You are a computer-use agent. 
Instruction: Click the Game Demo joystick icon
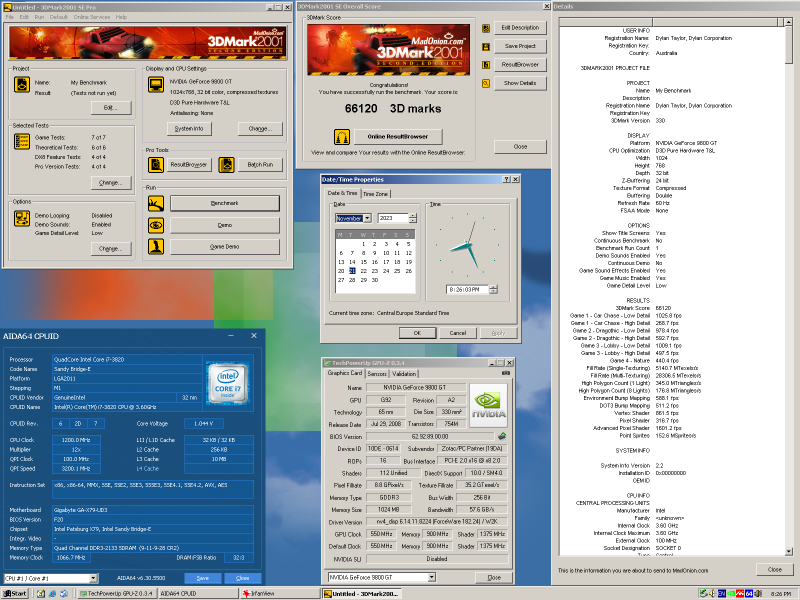pyautogui.click(x=156, y=246)
